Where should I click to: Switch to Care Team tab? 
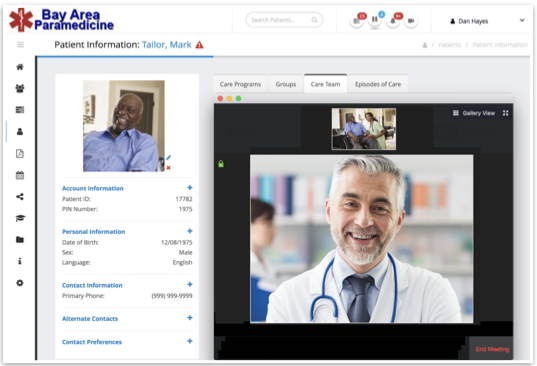pyautogui.click(x=325, y=84)
